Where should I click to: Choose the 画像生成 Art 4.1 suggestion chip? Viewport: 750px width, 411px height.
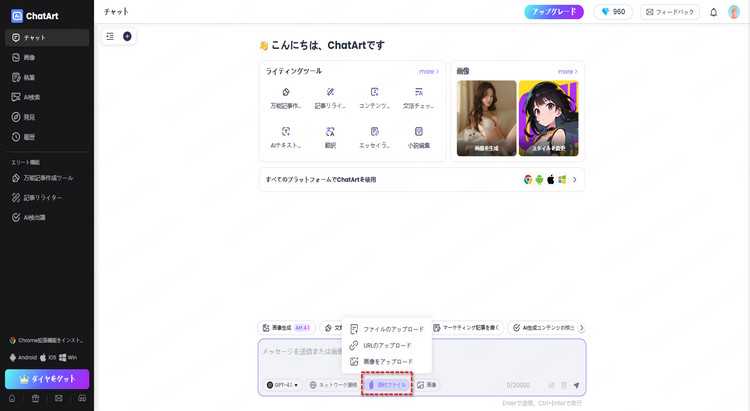[x=287, y=328]
